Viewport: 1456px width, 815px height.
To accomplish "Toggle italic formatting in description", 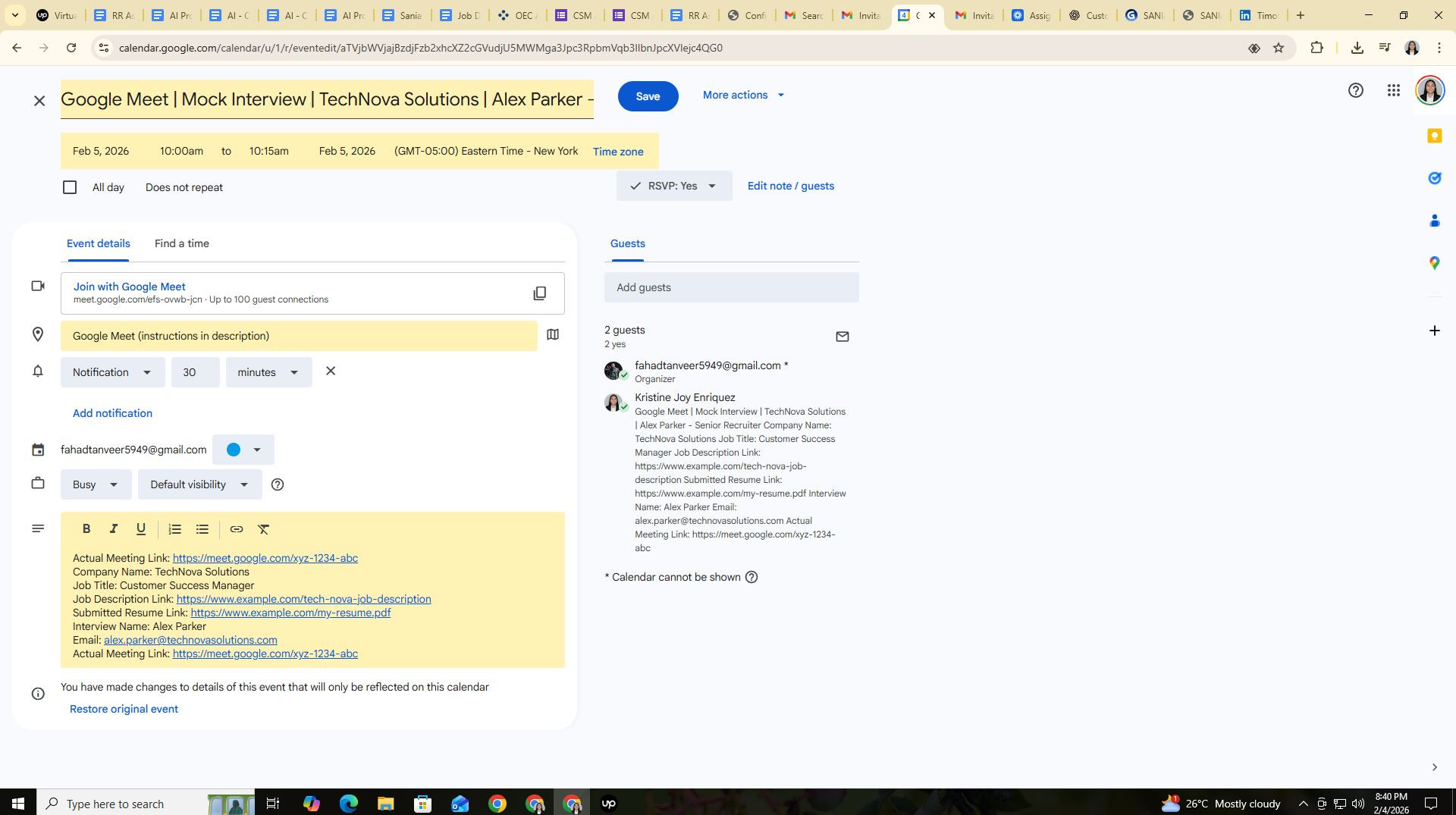I will click(114, 529).
